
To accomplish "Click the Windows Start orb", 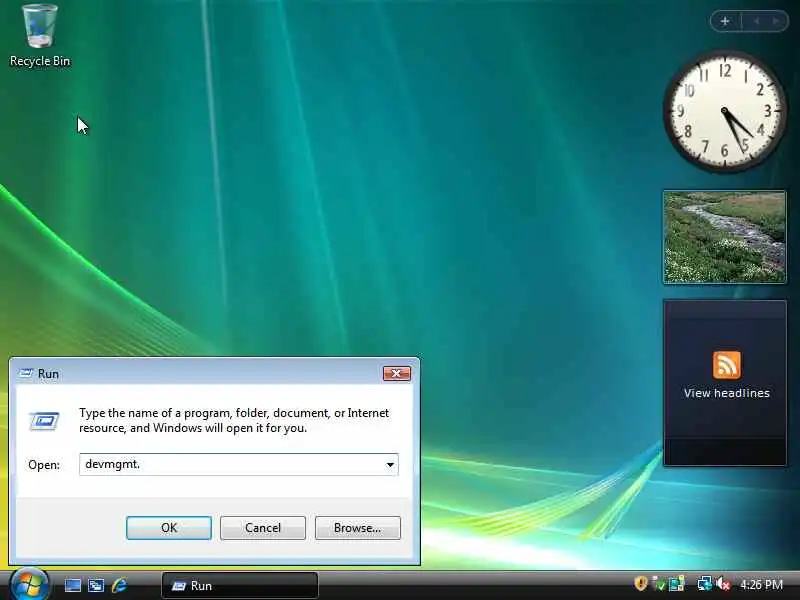I will point(29,585).
